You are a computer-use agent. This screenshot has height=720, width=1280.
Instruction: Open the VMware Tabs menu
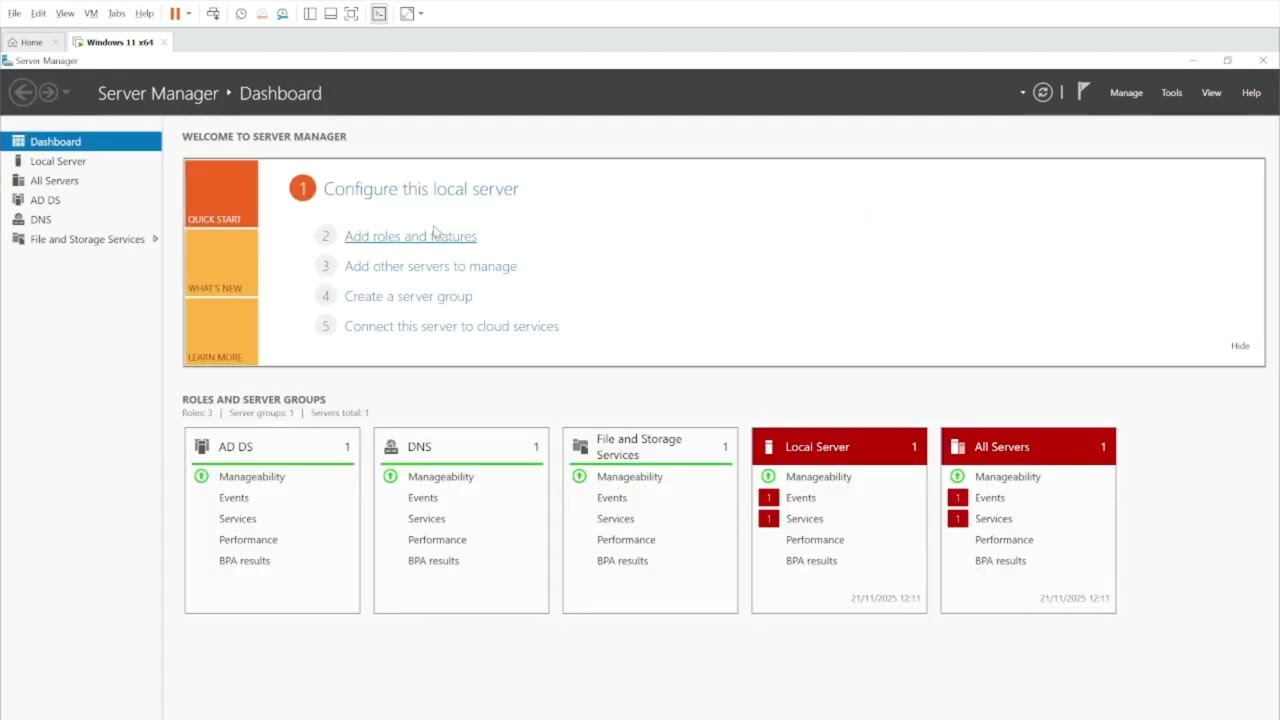pos(116,14)
